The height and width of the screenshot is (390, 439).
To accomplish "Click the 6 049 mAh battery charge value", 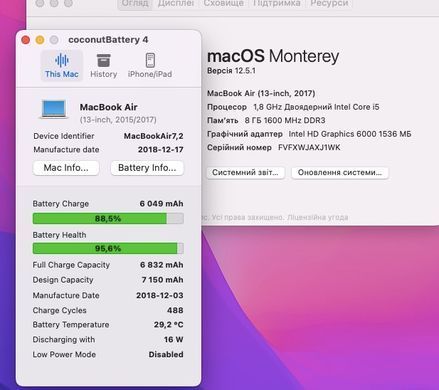I will [161, 204].
